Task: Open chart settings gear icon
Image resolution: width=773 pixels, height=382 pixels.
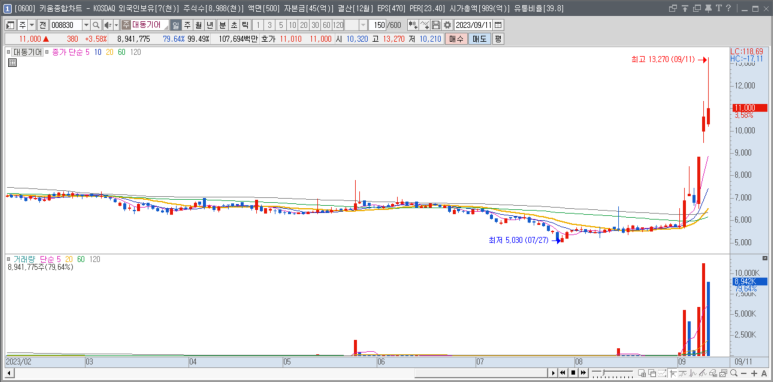Action: pyautogui.click(x=447, y=25)
